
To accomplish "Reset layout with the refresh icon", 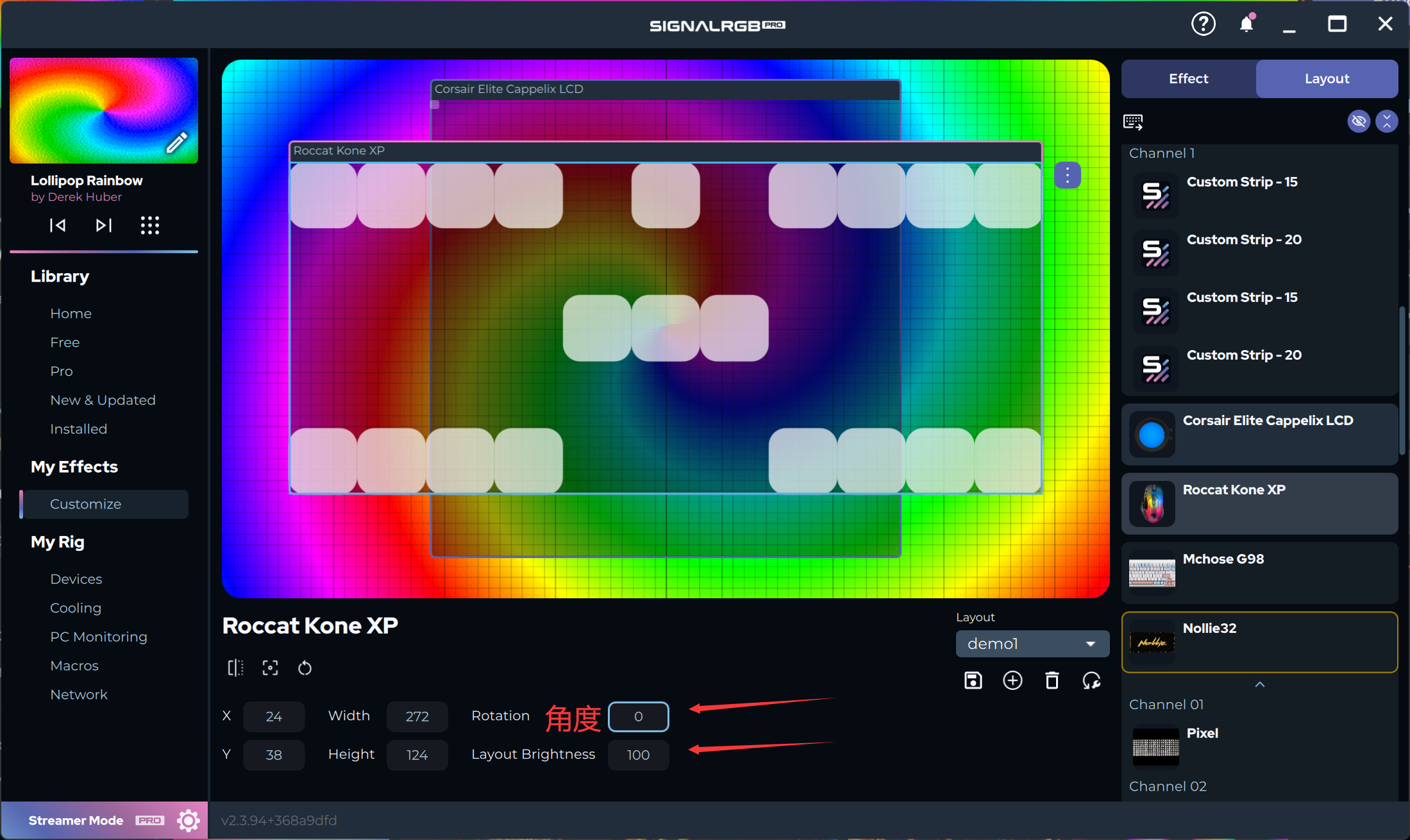I will (1091, 680).
